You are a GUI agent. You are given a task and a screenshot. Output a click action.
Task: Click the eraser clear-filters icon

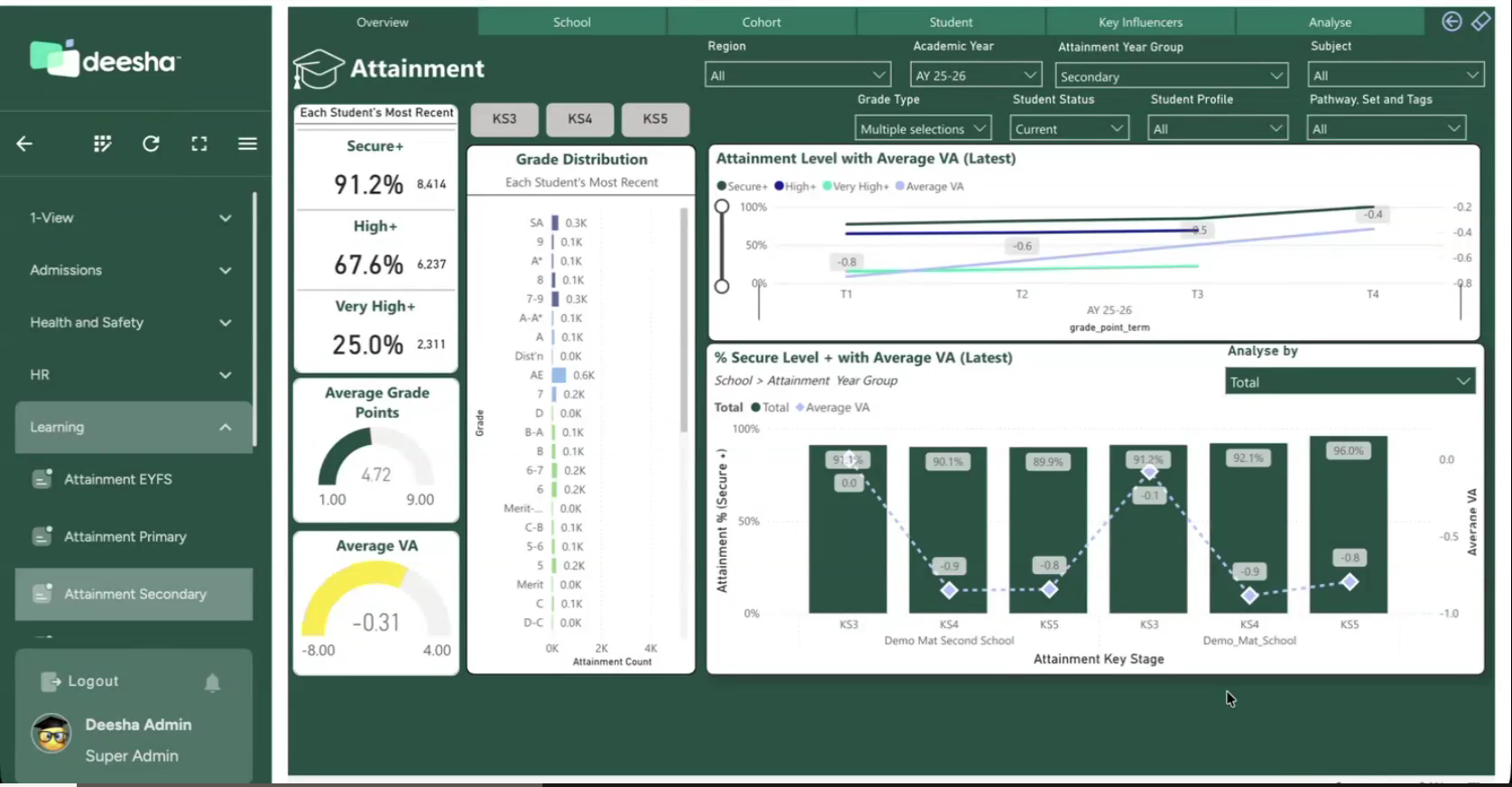[1481, 21]
